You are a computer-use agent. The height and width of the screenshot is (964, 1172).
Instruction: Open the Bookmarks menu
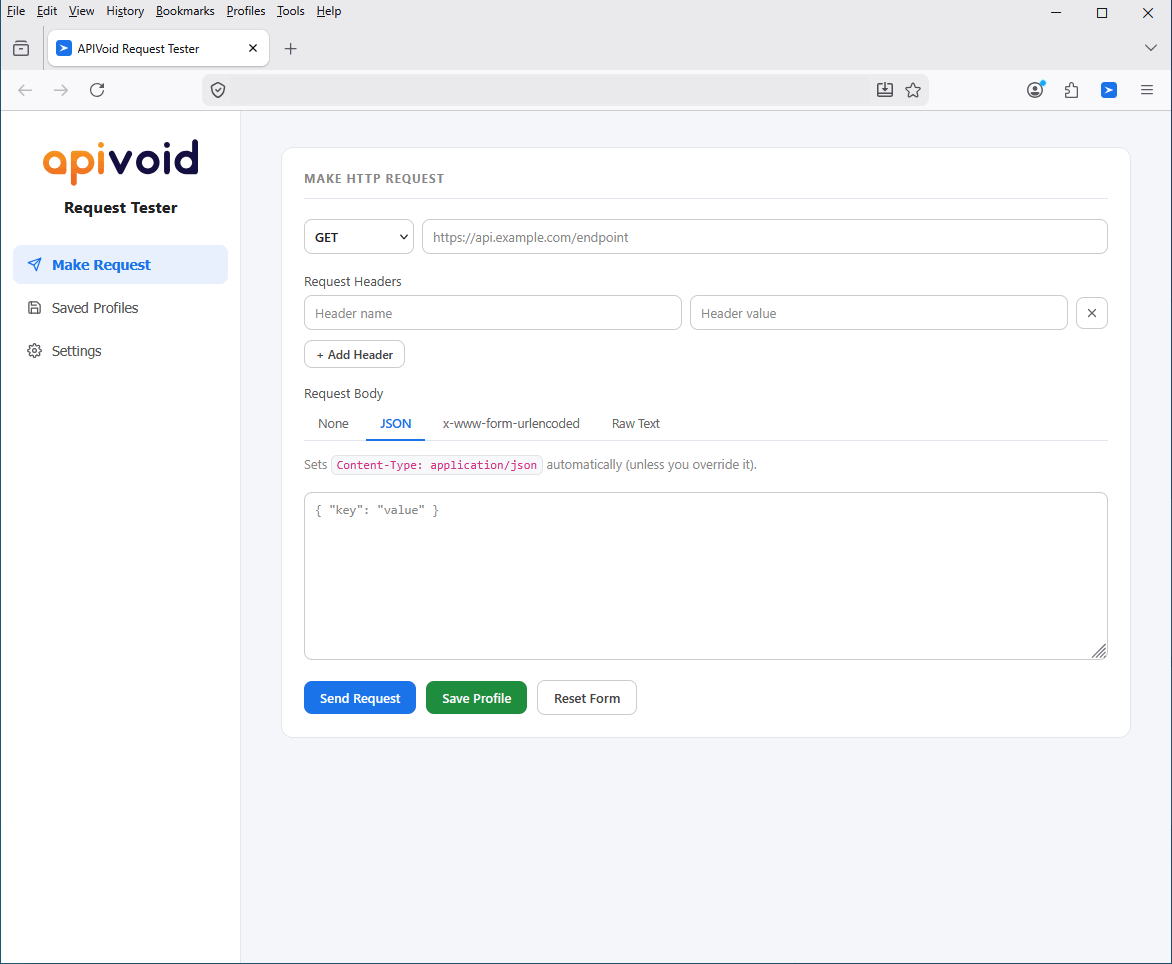coord(185,11)
